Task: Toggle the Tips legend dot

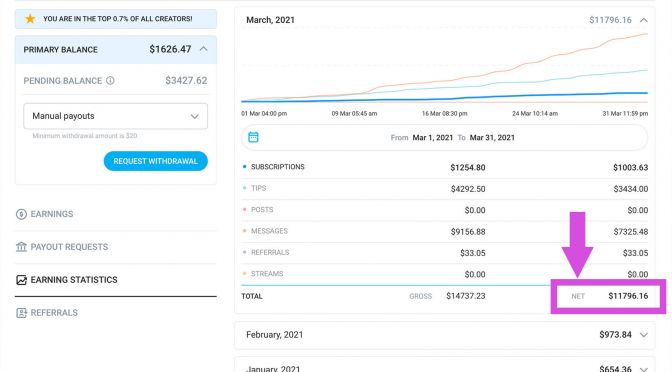Action: [x=245, y=188]
